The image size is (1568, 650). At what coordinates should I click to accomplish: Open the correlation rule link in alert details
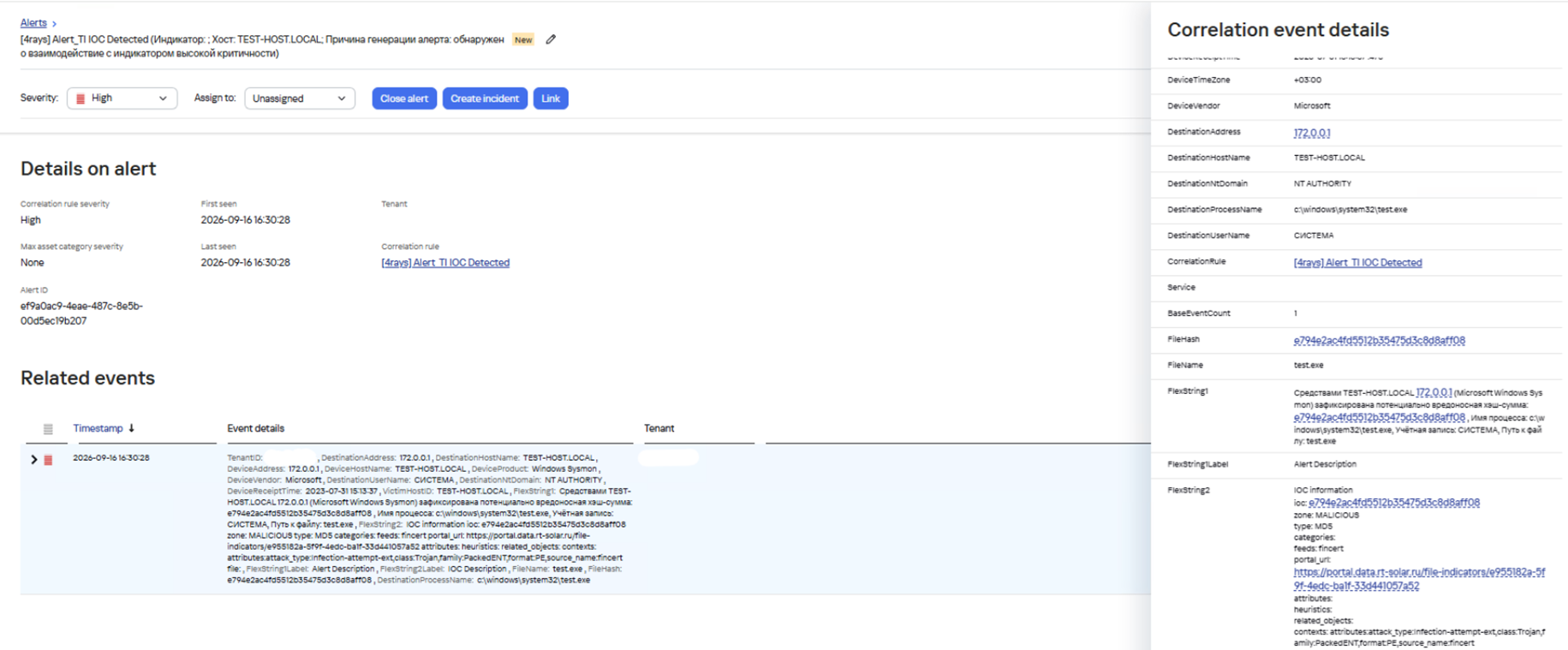(x=445, y=263)
